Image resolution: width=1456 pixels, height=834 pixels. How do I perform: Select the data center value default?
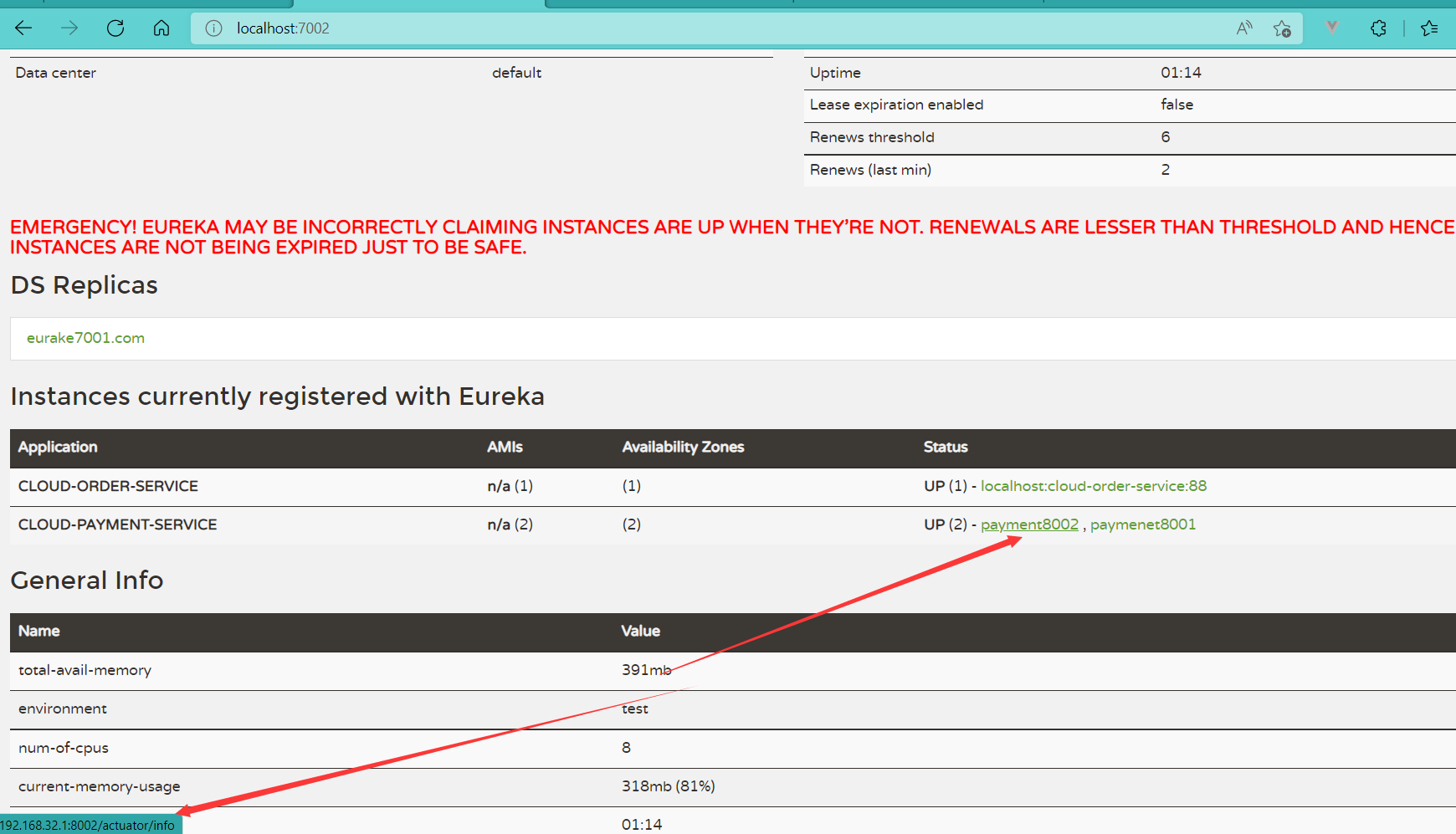pyautogui.click(x=516, y=73)
